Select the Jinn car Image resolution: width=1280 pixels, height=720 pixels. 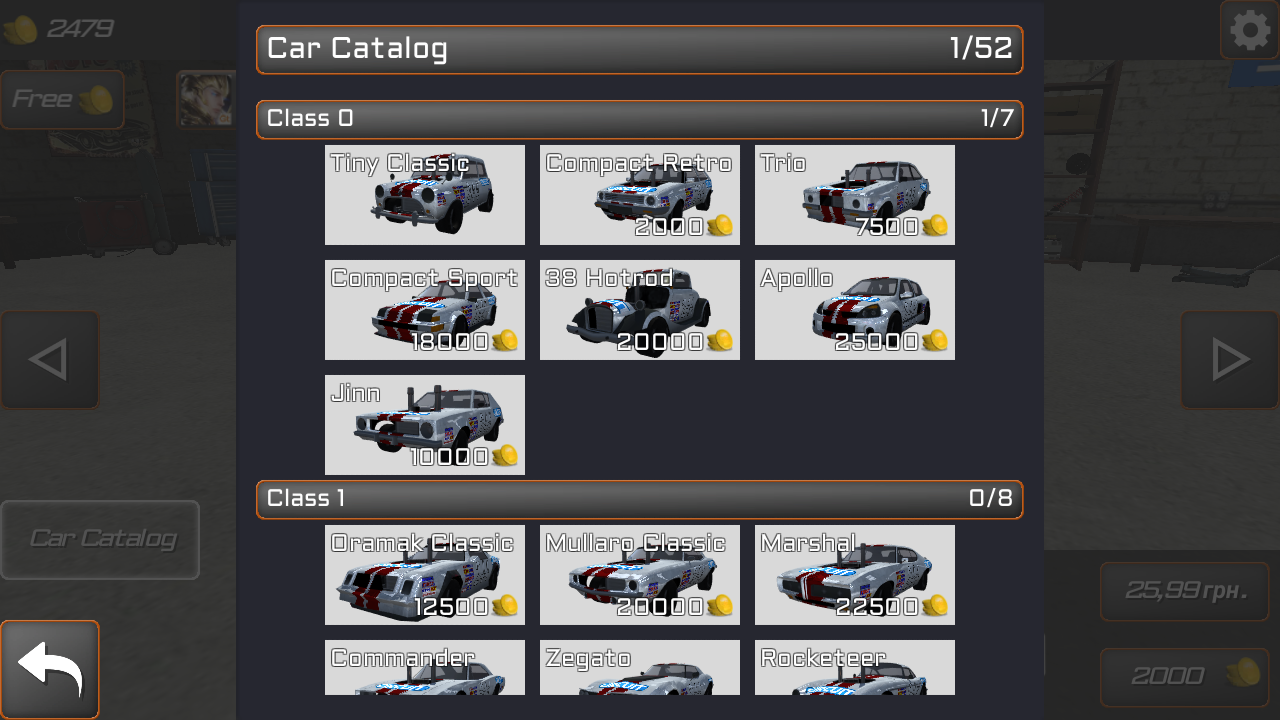click(425, 425)
